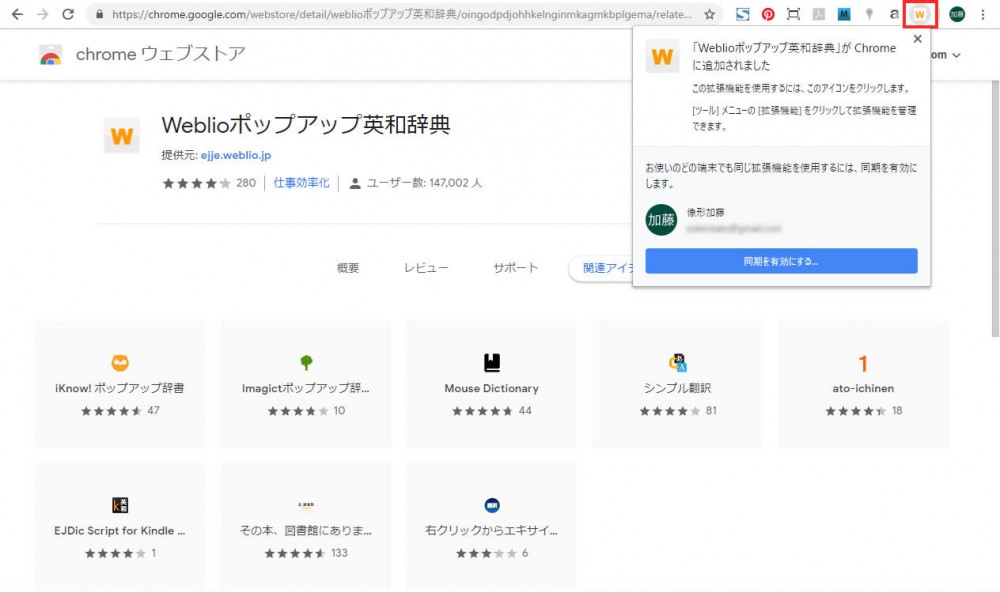Switch to the レビュー tab
Image resolution: width=1000 pixels, height=593 pixels.
(x=425, y=268)
